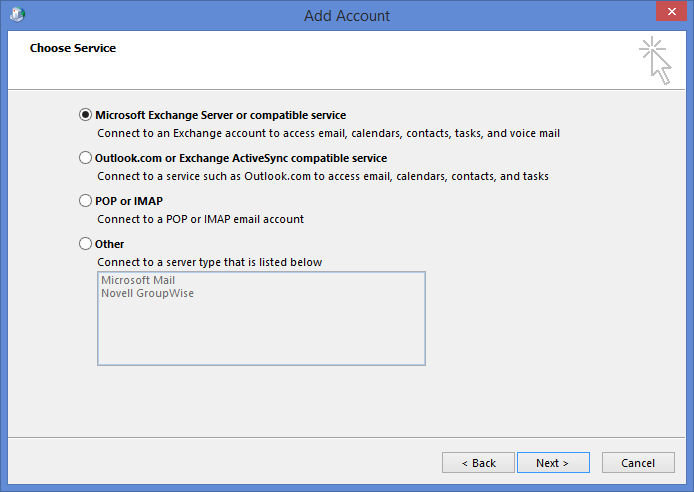Cancel the account setup

[638, 463]
